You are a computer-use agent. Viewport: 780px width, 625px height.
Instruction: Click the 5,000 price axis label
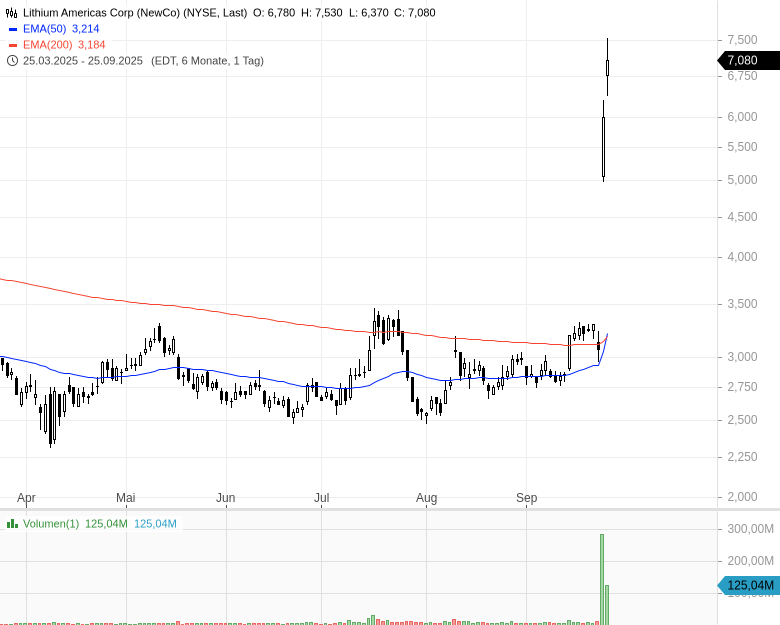[x=742, y=180]
